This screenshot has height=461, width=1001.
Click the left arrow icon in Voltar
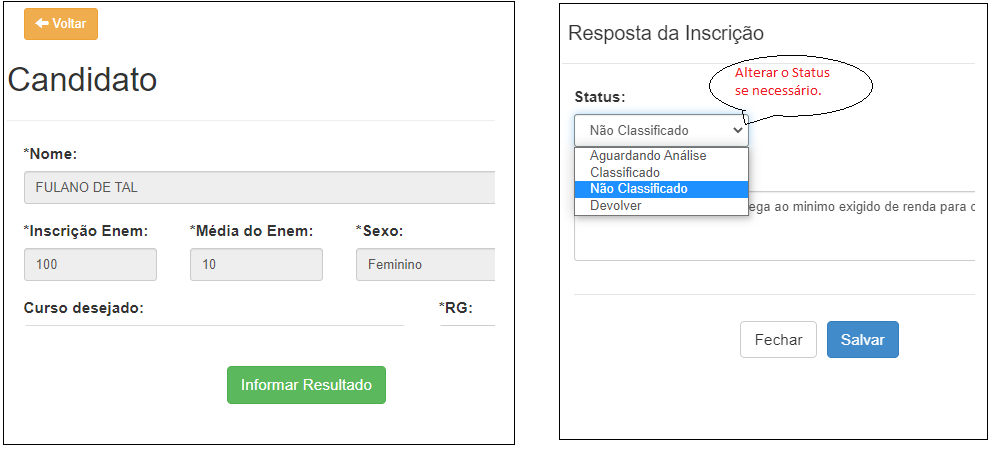(42, 24)
